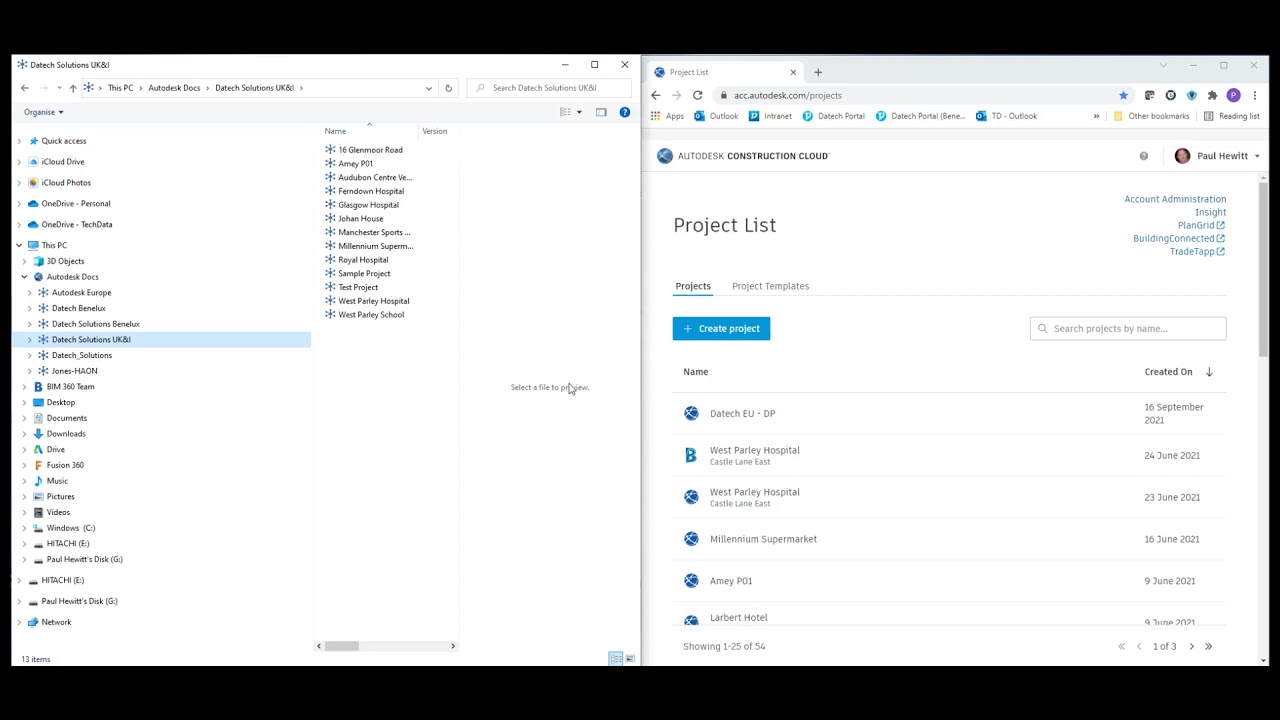Select the Projects tab
Viewport: 1280px width, 720px height.
point(693,286)
